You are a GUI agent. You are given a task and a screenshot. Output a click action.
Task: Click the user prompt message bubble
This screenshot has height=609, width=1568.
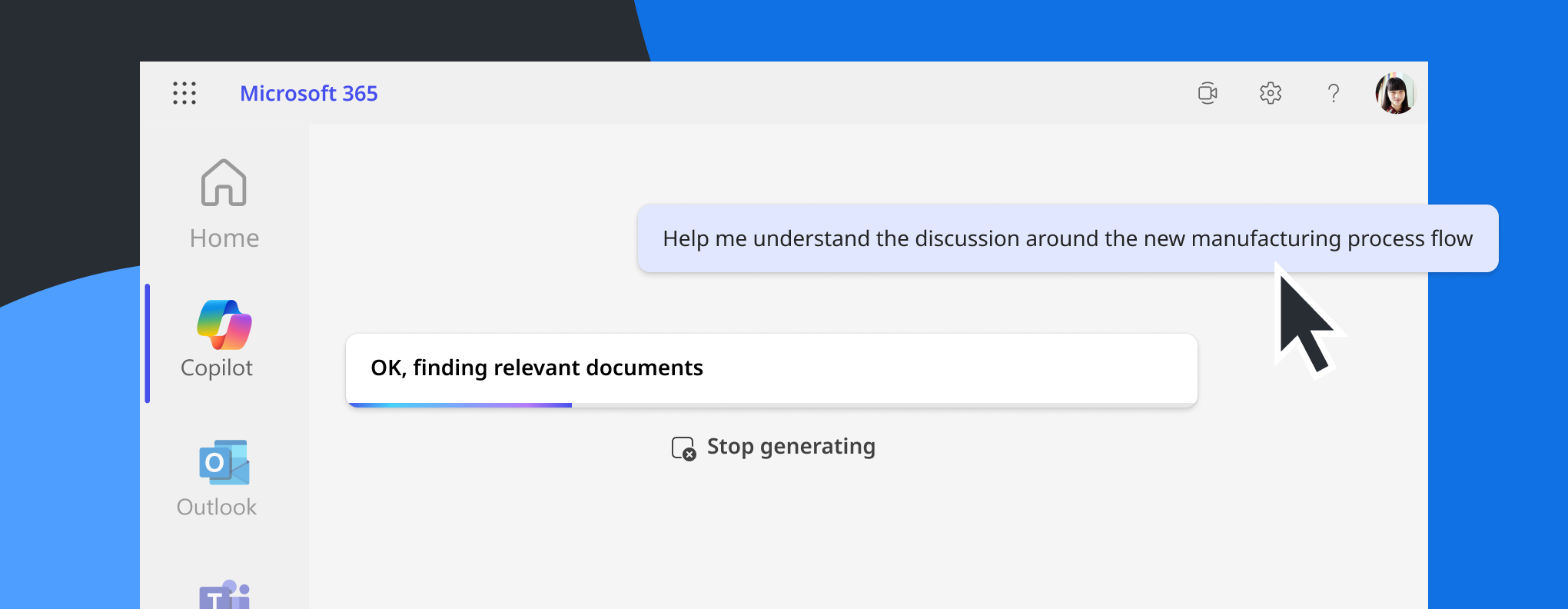(1068, 238)
